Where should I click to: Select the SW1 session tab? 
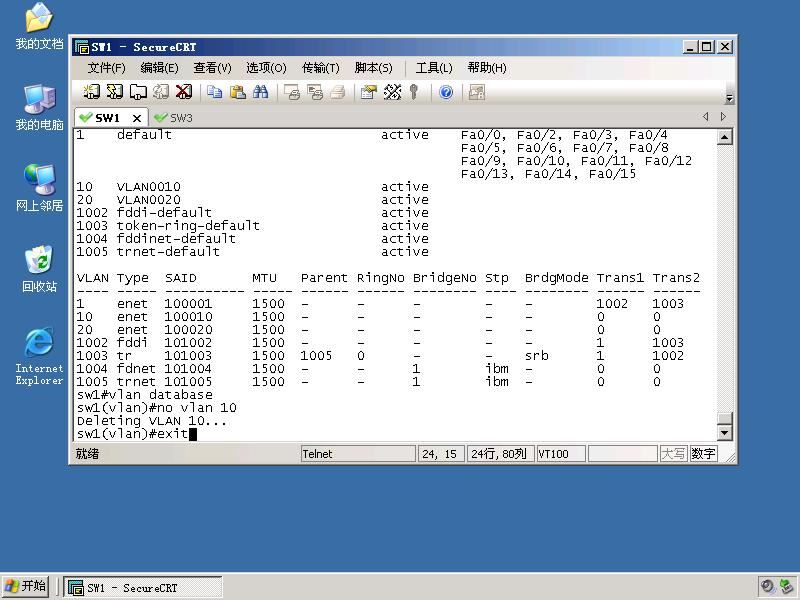coord(107,118)
